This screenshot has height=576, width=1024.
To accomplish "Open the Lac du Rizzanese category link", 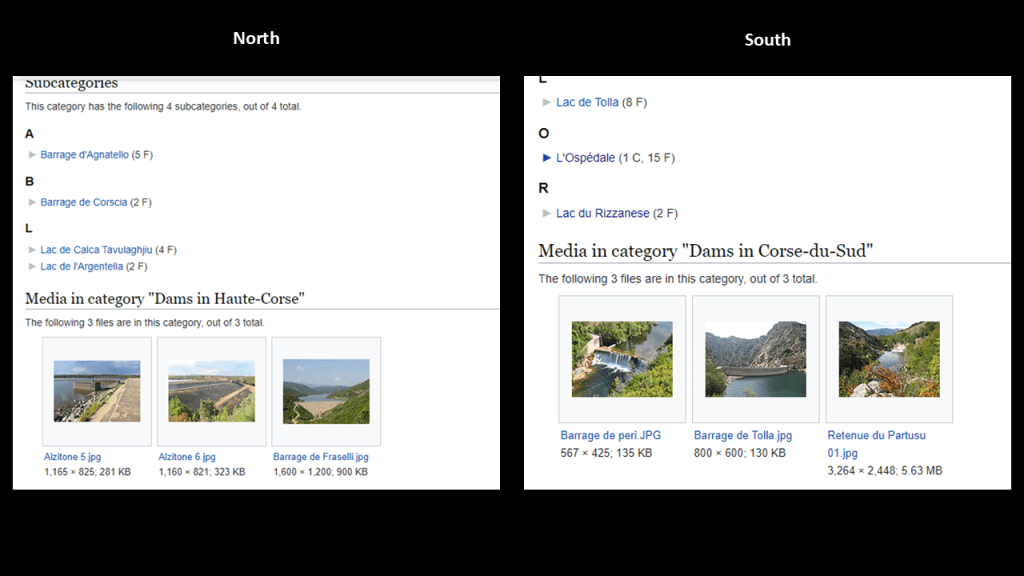I will click(x=602, y=213).
